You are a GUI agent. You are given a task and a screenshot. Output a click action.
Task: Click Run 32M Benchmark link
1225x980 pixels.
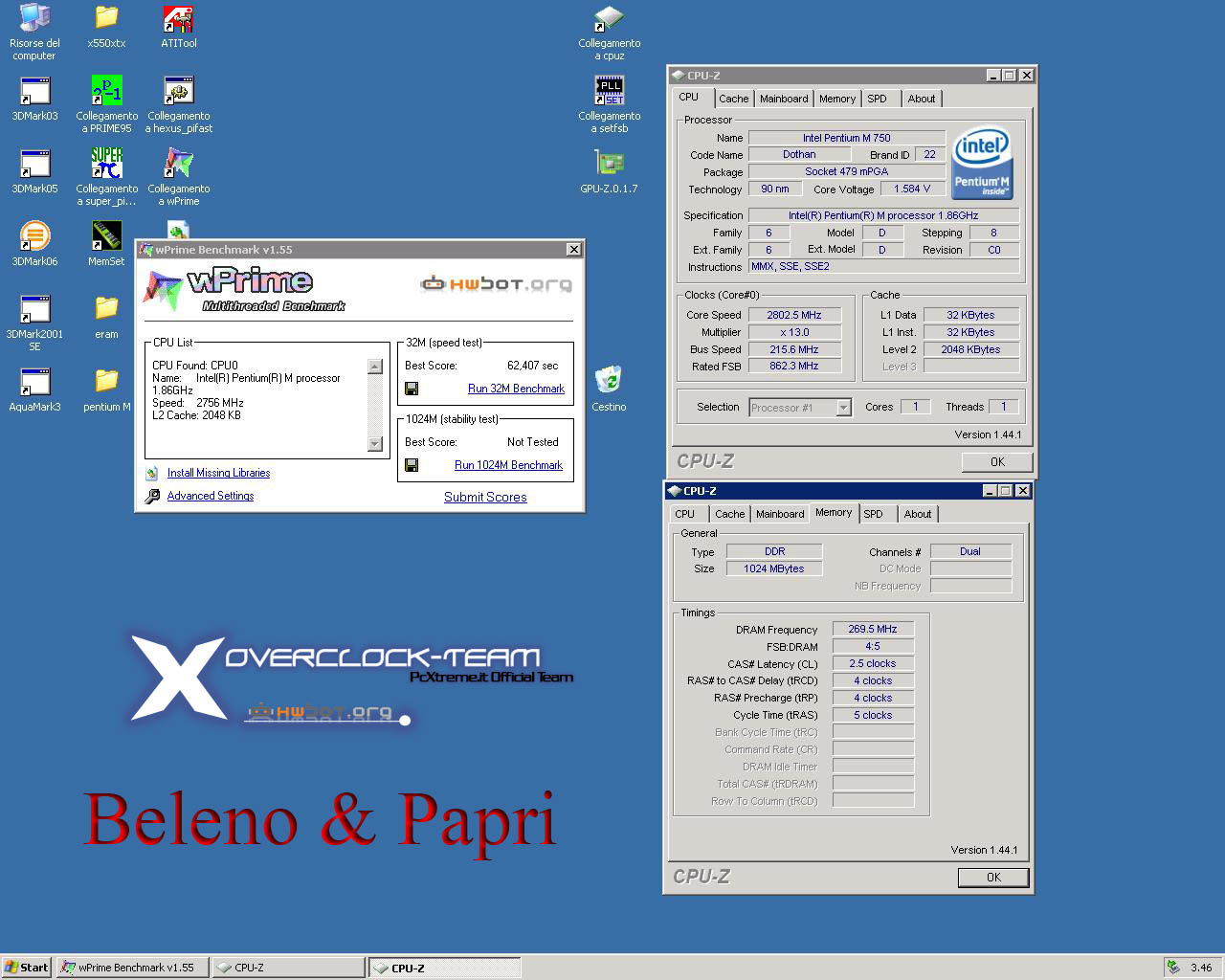coord(516,389)
